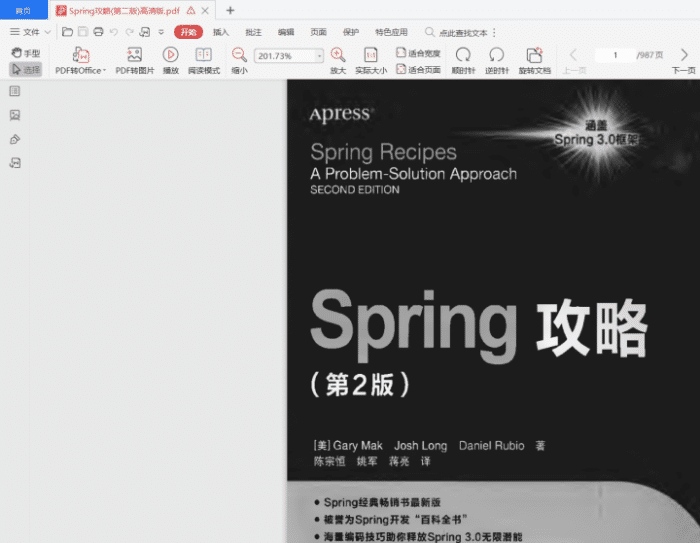
Task: Close the Spring攻略 pdf document tab
Action: [x=205, y=11]
